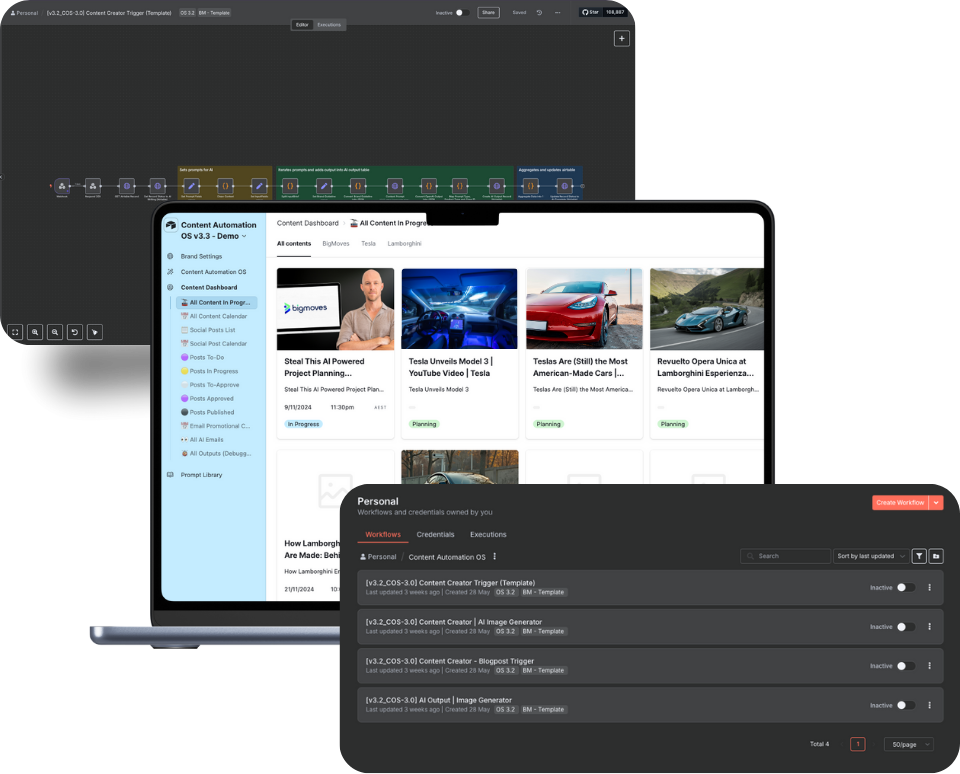Click the fit-to-view canvas icon
The image size is (960, 774).
15,332
